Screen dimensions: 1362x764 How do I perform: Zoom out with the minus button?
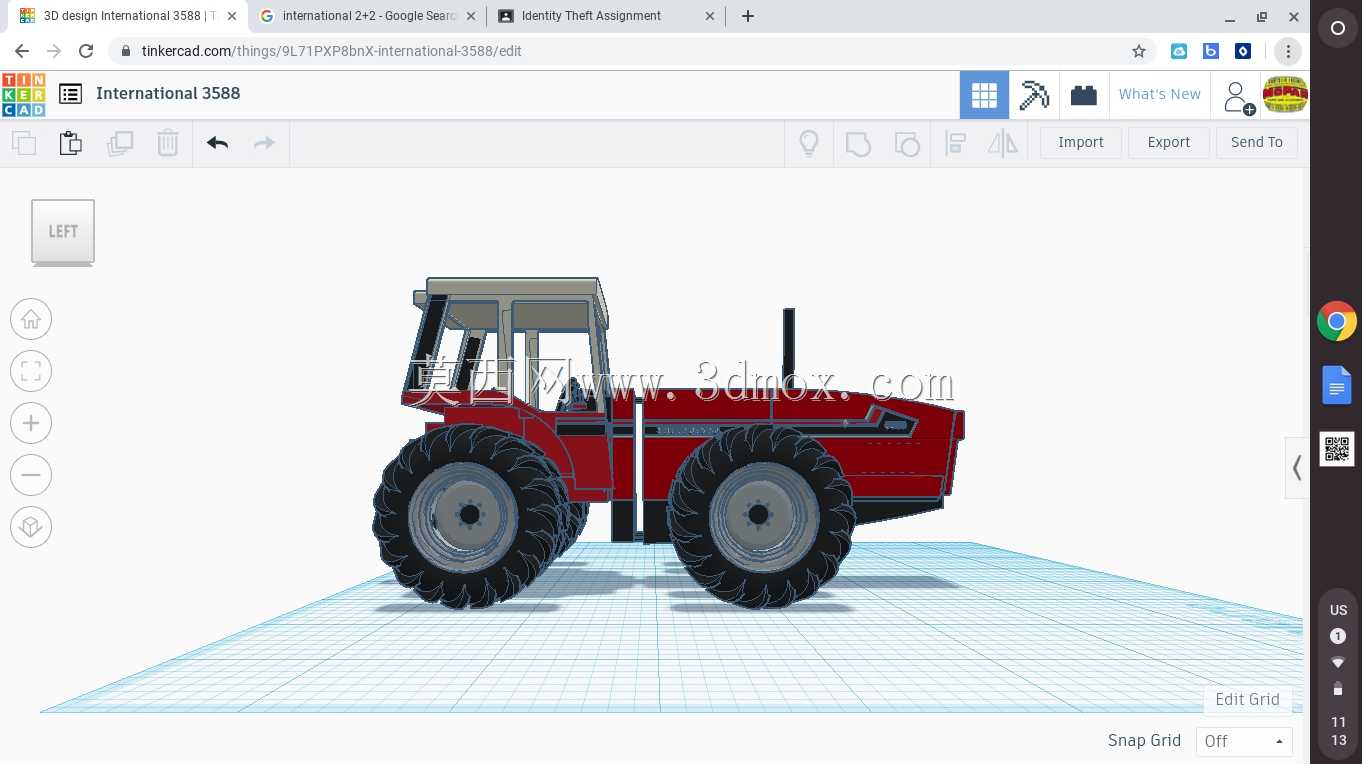pos(31,475)
